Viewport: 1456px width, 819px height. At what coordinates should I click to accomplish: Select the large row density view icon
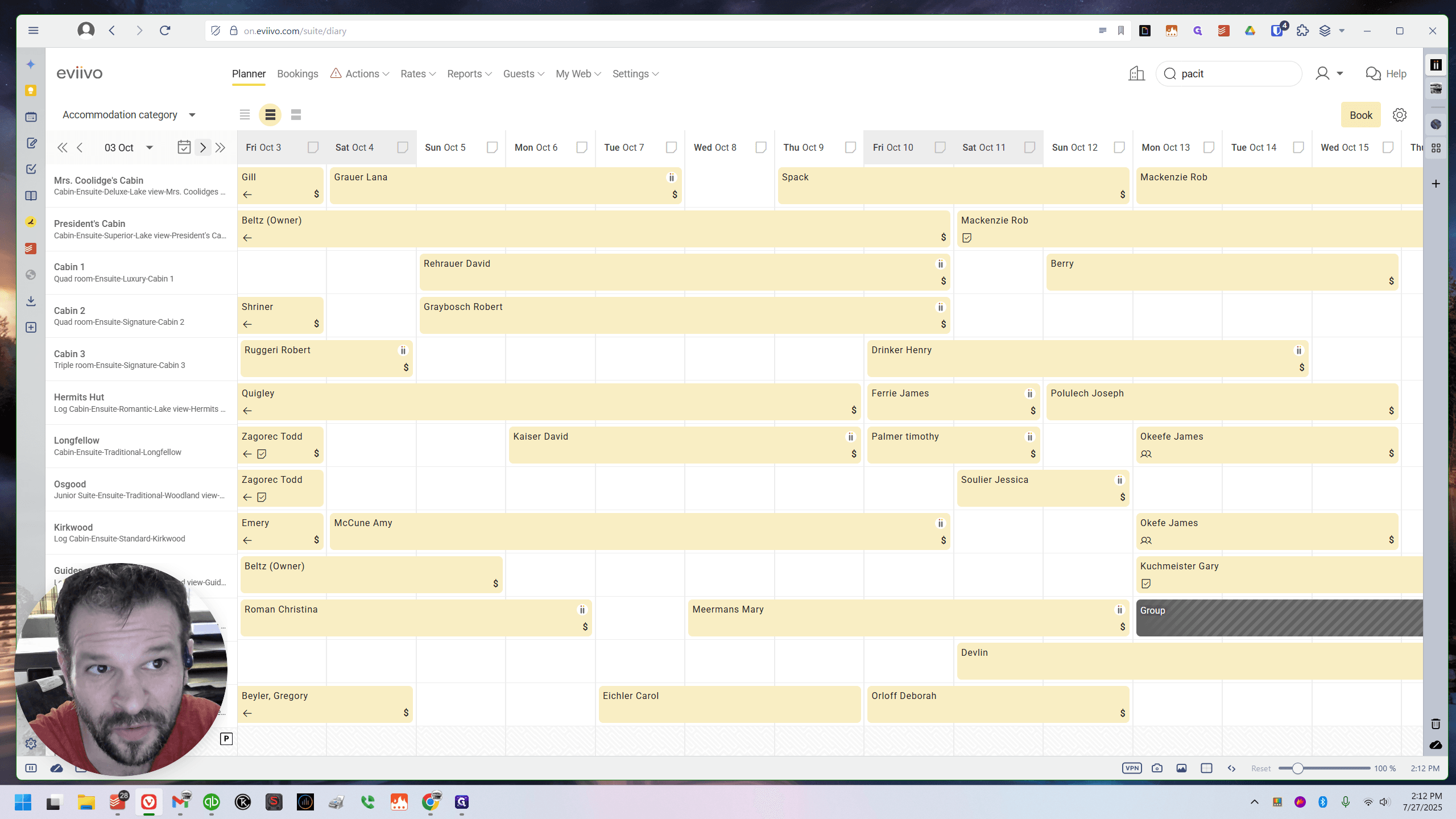tap(296, 115)
